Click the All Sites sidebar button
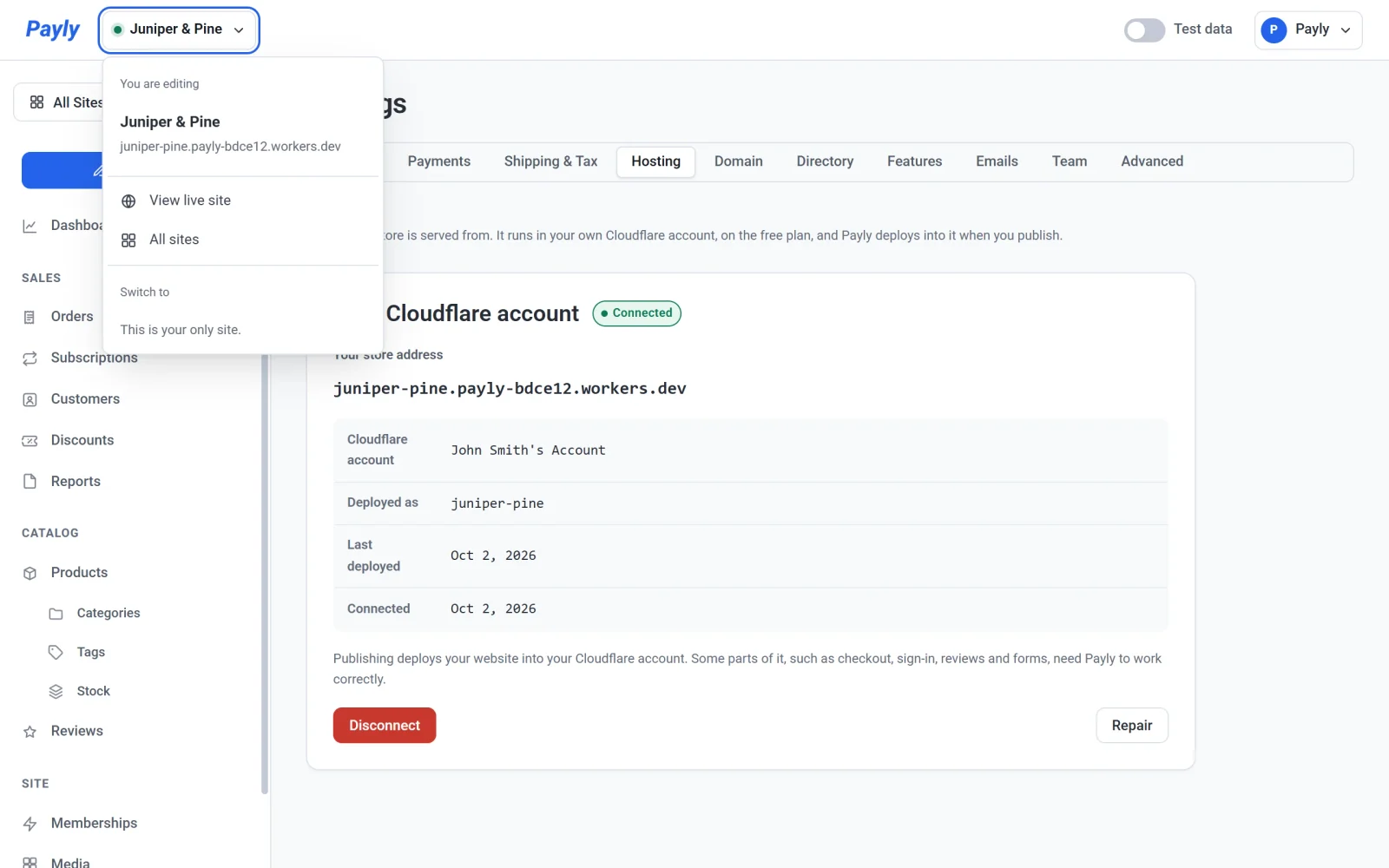The height and width of the screenshot is (868, 1389). [x=59, y=102]
